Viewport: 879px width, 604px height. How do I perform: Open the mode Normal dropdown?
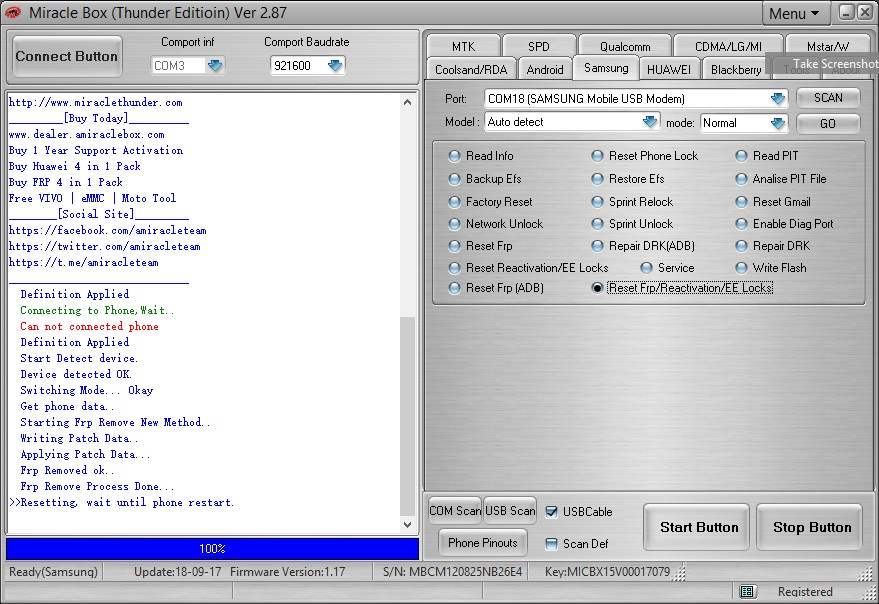[x=778, y=123]
